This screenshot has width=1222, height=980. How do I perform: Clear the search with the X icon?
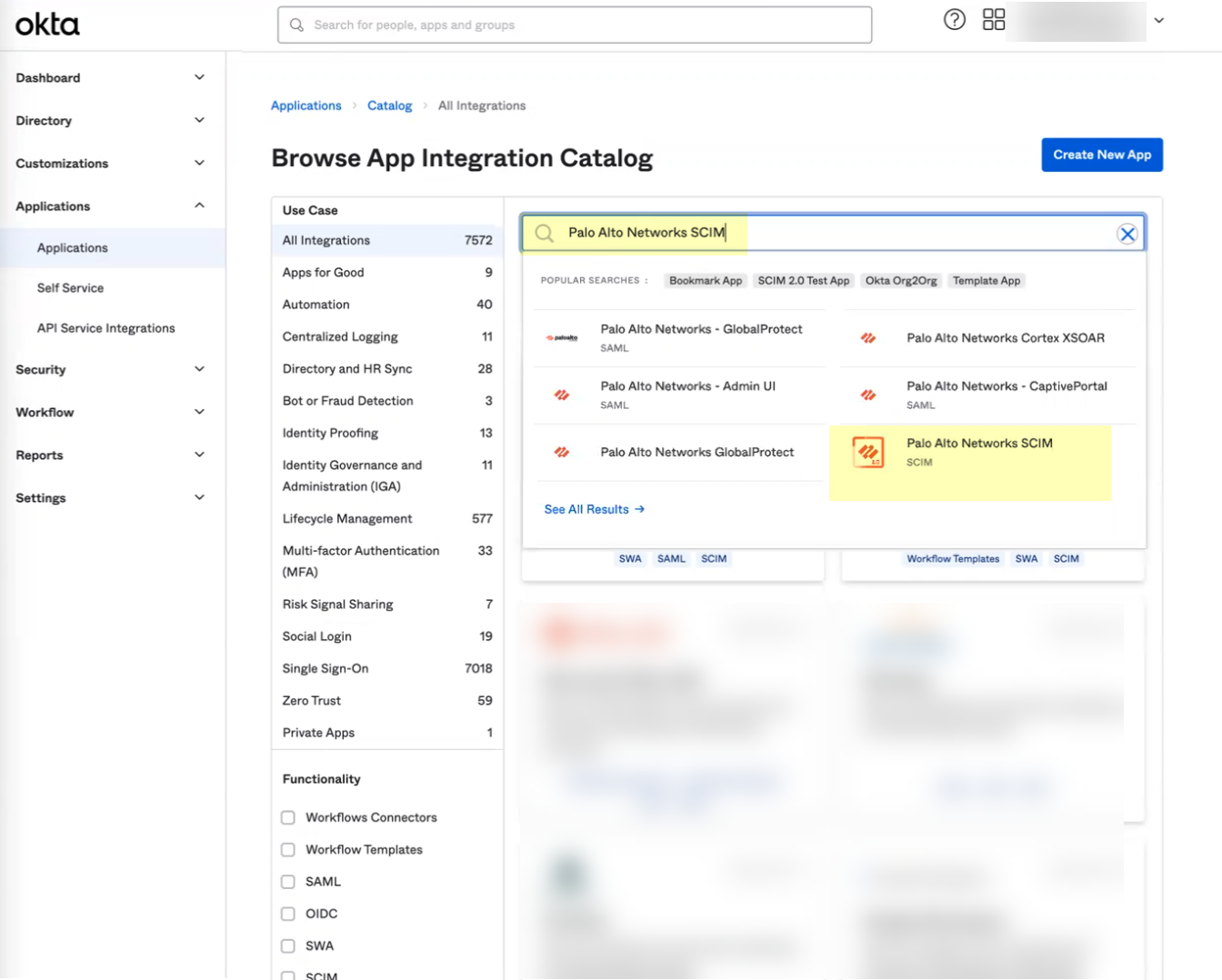[1127, 233]
